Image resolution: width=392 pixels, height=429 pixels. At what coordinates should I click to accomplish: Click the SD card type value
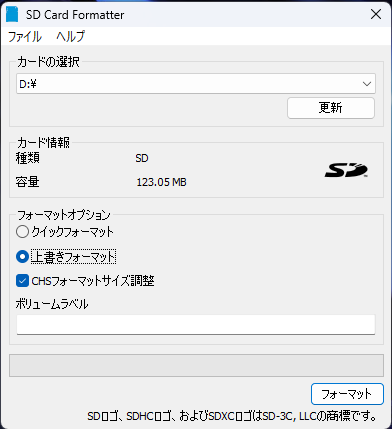(x=142, y=158)
